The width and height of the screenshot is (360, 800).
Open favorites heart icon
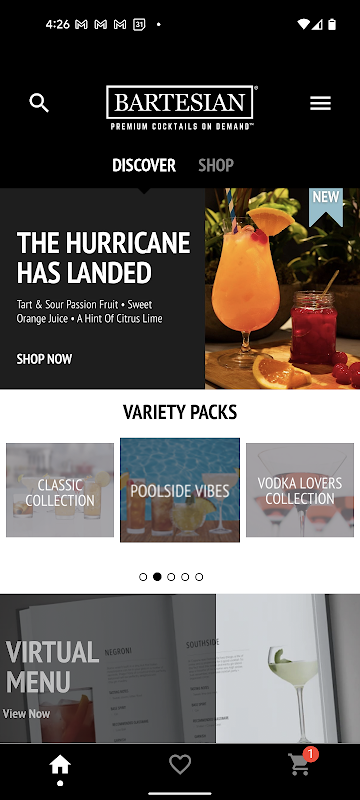(180, 764)
